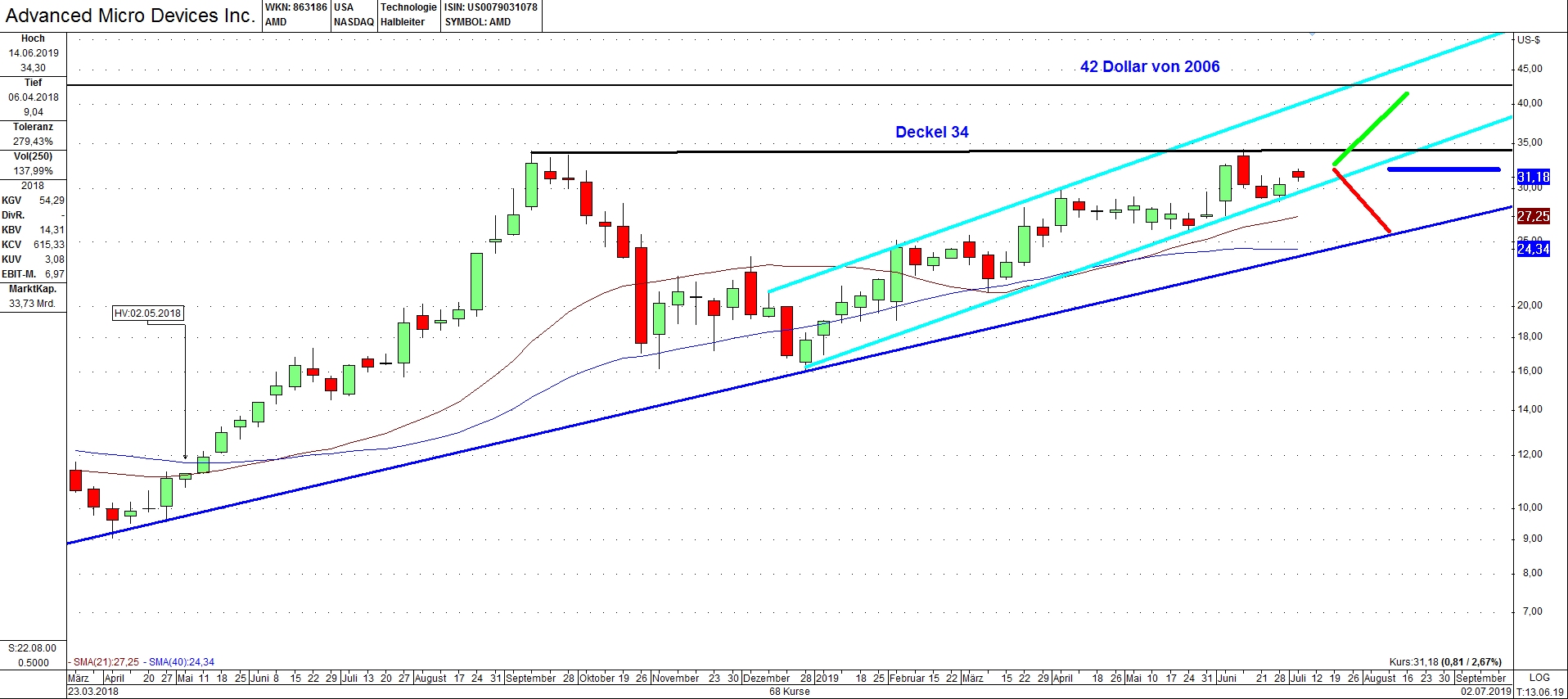Click the low value 9,04
The height and width of the screenshot is (699, 1568).
tap(33, 112)
